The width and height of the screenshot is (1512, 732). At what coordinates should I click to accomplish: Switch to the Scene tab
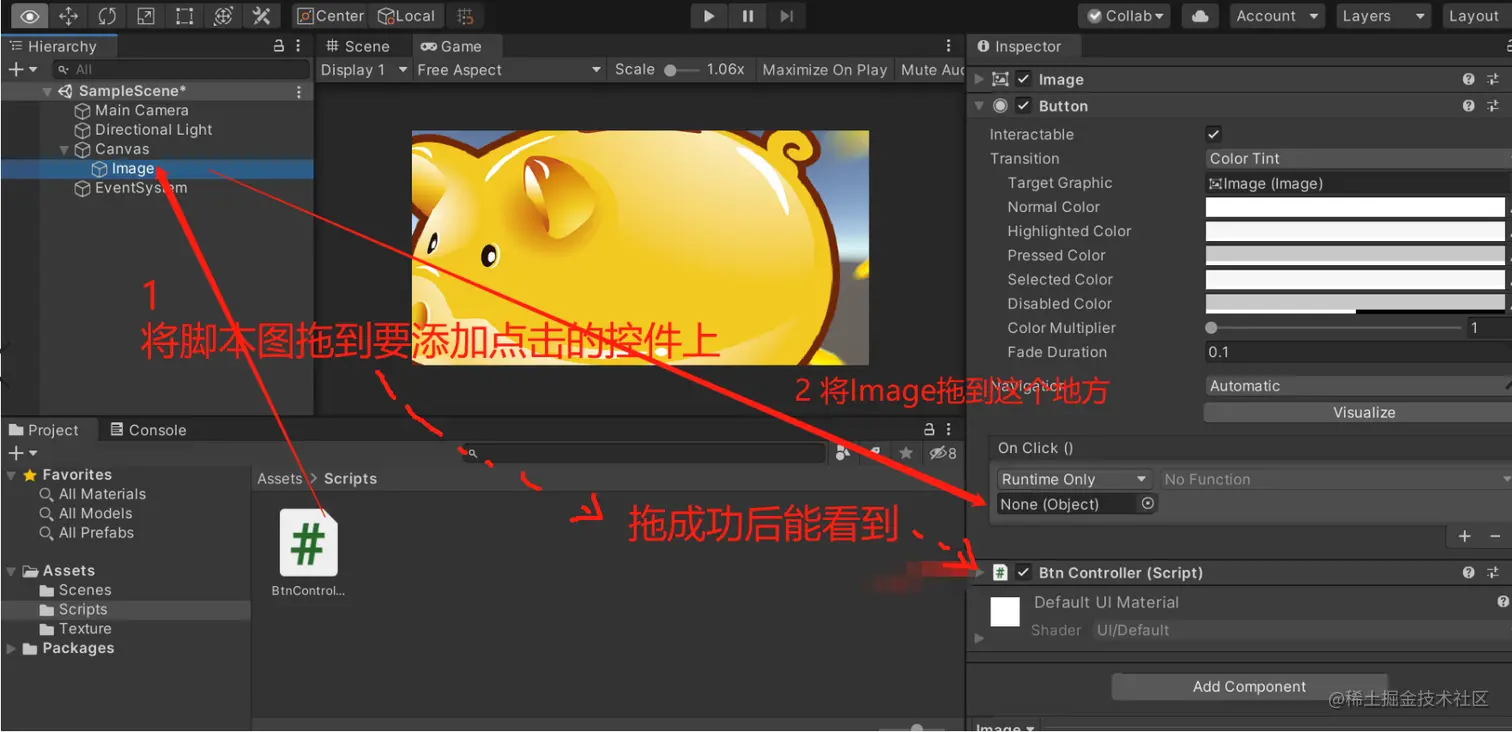click(358, 46)
